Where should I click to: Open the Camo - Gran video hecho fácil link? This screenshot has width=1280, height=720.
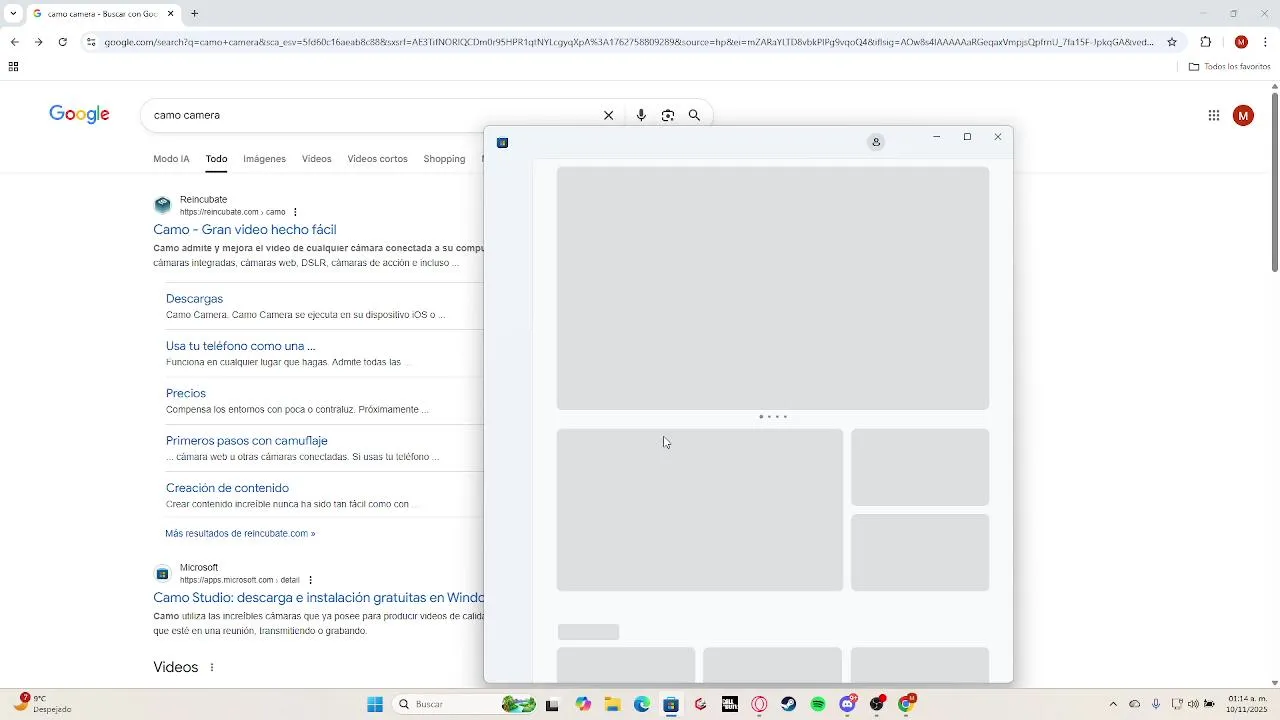(245, 230)
